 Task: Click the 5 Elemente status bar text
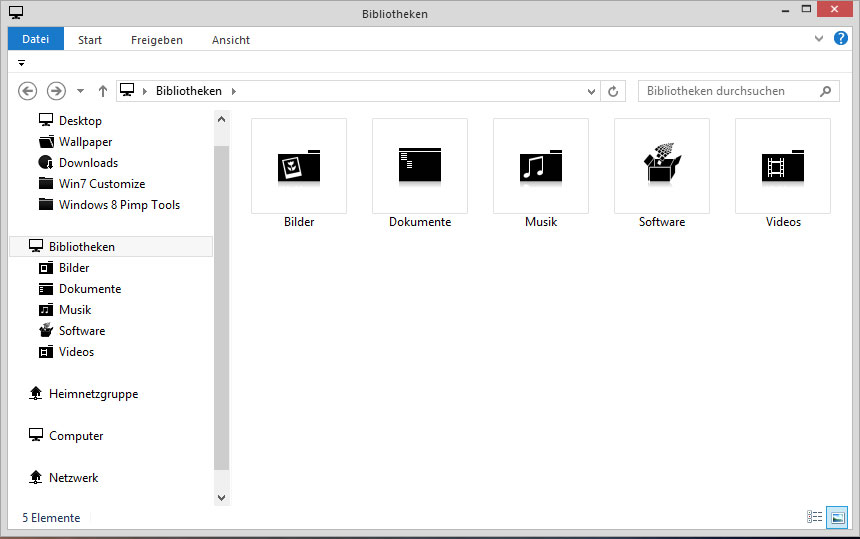(51, 518)
